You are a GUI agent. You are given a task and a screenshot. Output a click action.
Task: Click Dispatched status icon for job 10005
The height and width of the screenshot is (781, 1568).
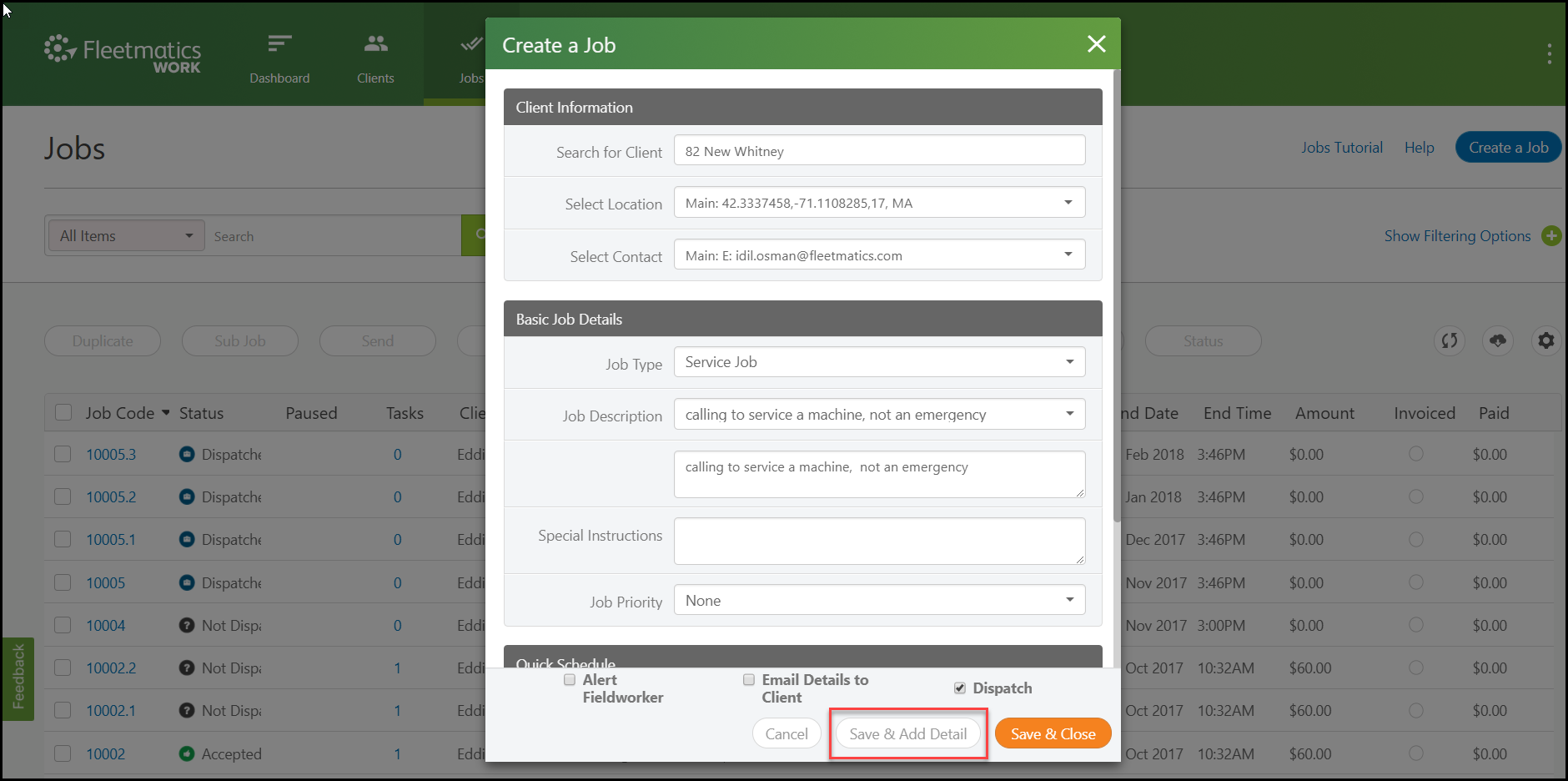point(187,582)
